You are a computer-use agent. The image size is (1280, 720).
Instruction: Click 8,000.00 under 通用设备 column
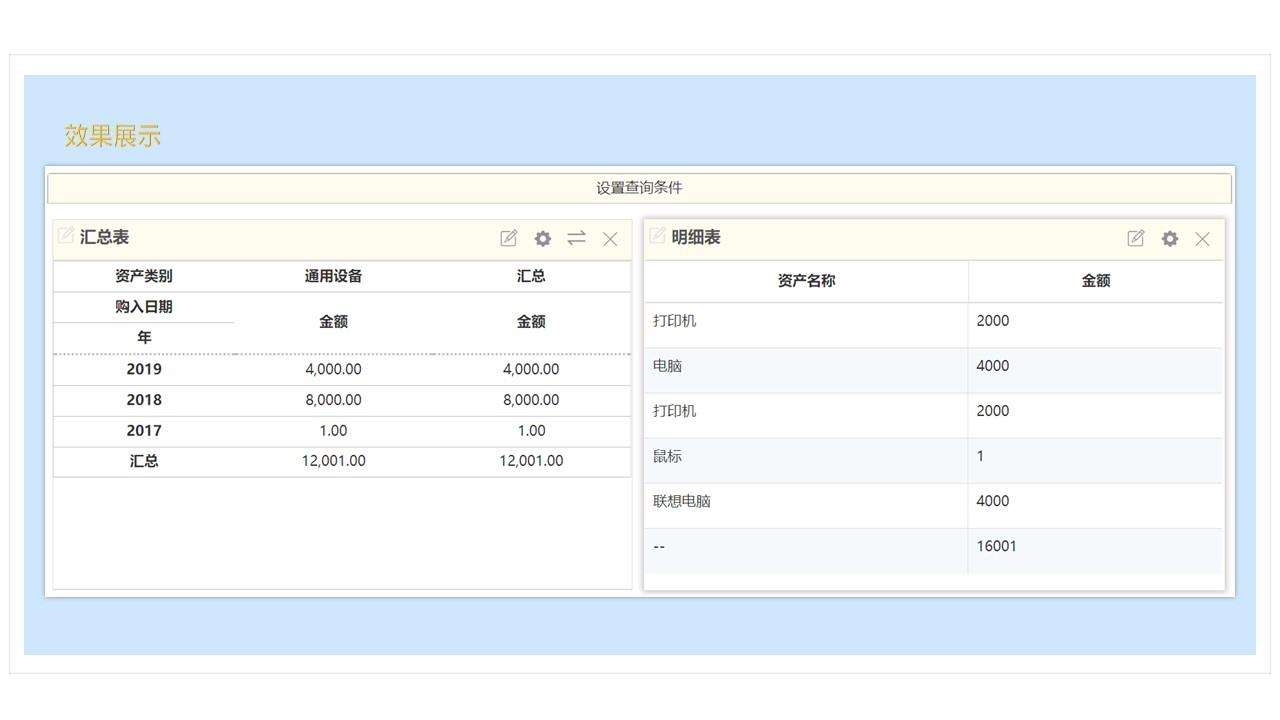pyautogui.click(x=333, y=400)
